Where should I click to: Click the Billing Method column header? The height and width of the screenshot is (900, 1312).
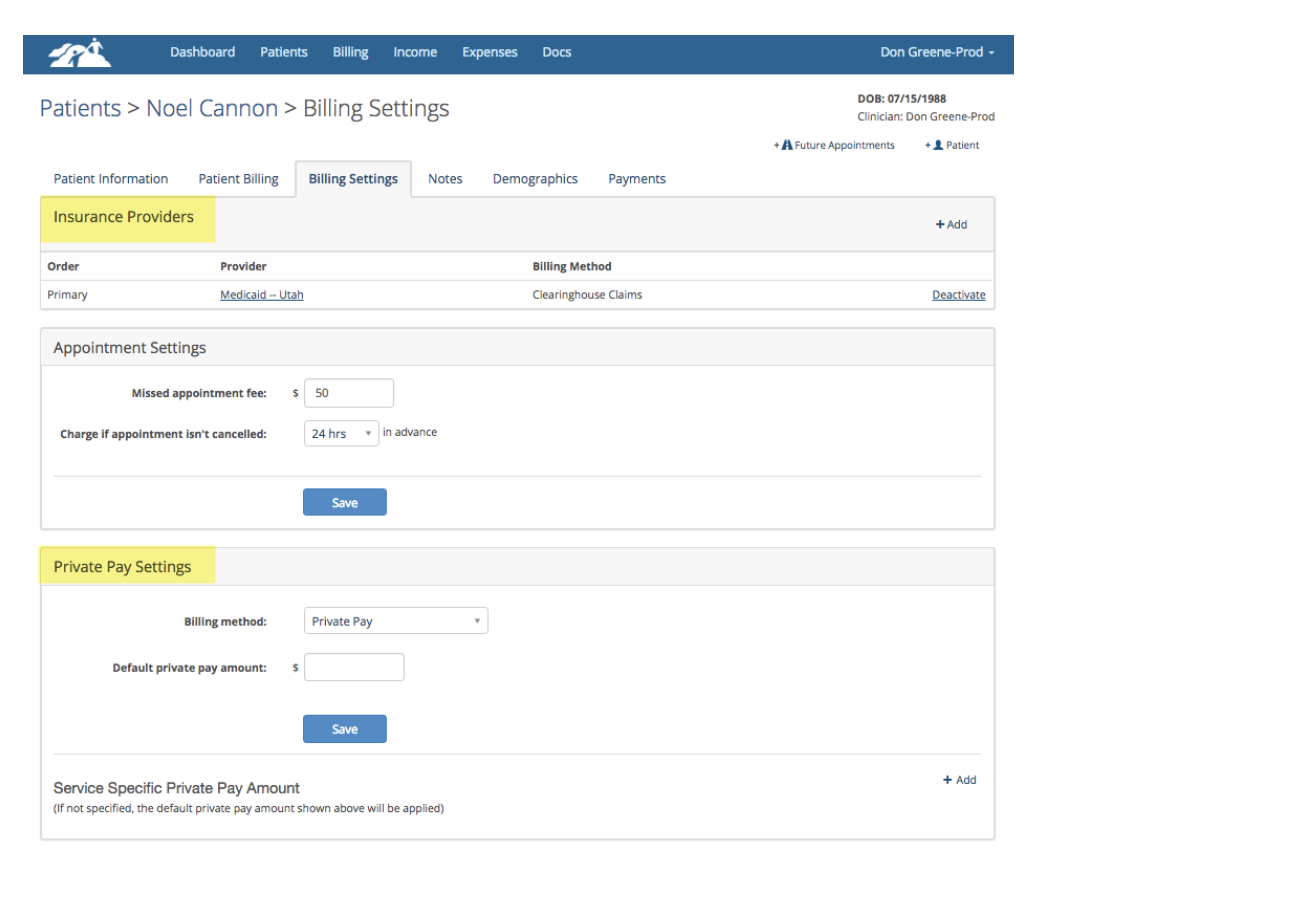(572, 267)
